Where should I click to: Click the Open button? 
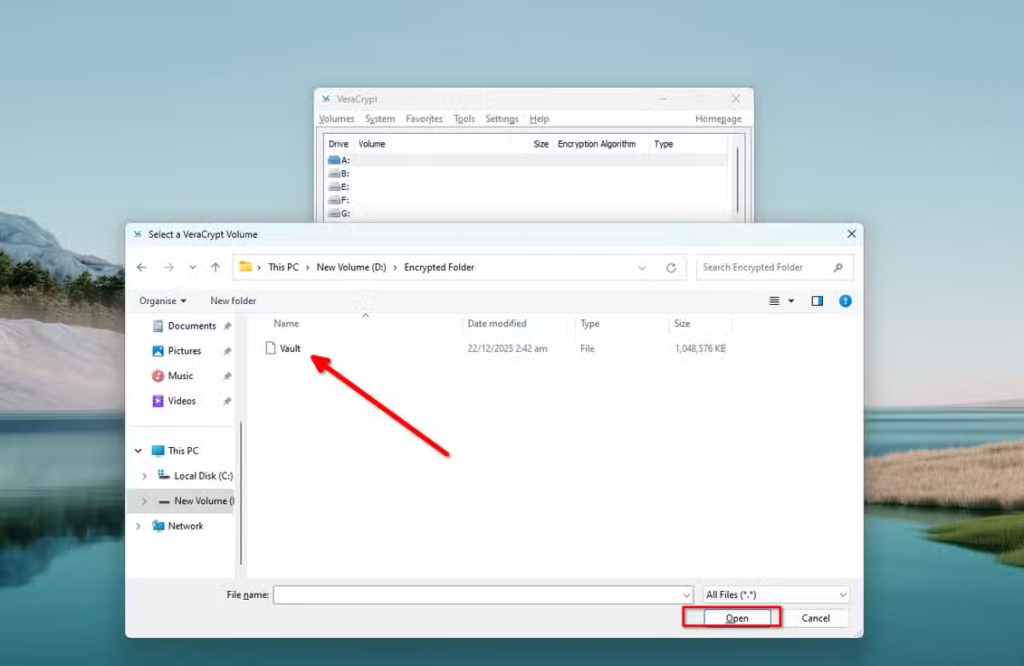[737, 618]
